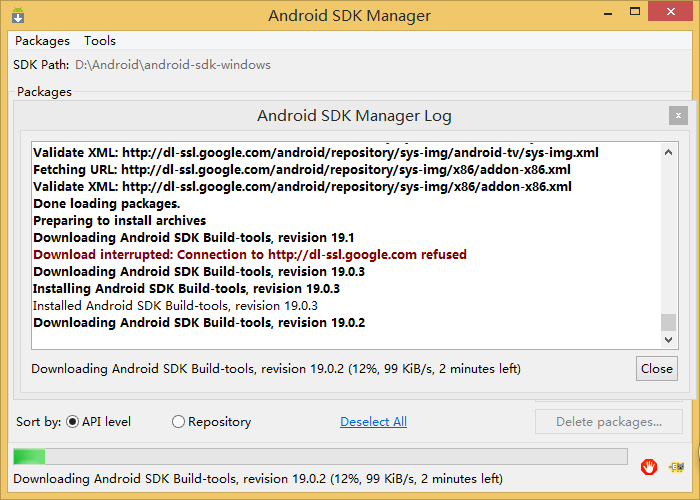This screenshot has width=700, height=500.
Task: Close the Android SDK Manager window
Action: [671, 12]
